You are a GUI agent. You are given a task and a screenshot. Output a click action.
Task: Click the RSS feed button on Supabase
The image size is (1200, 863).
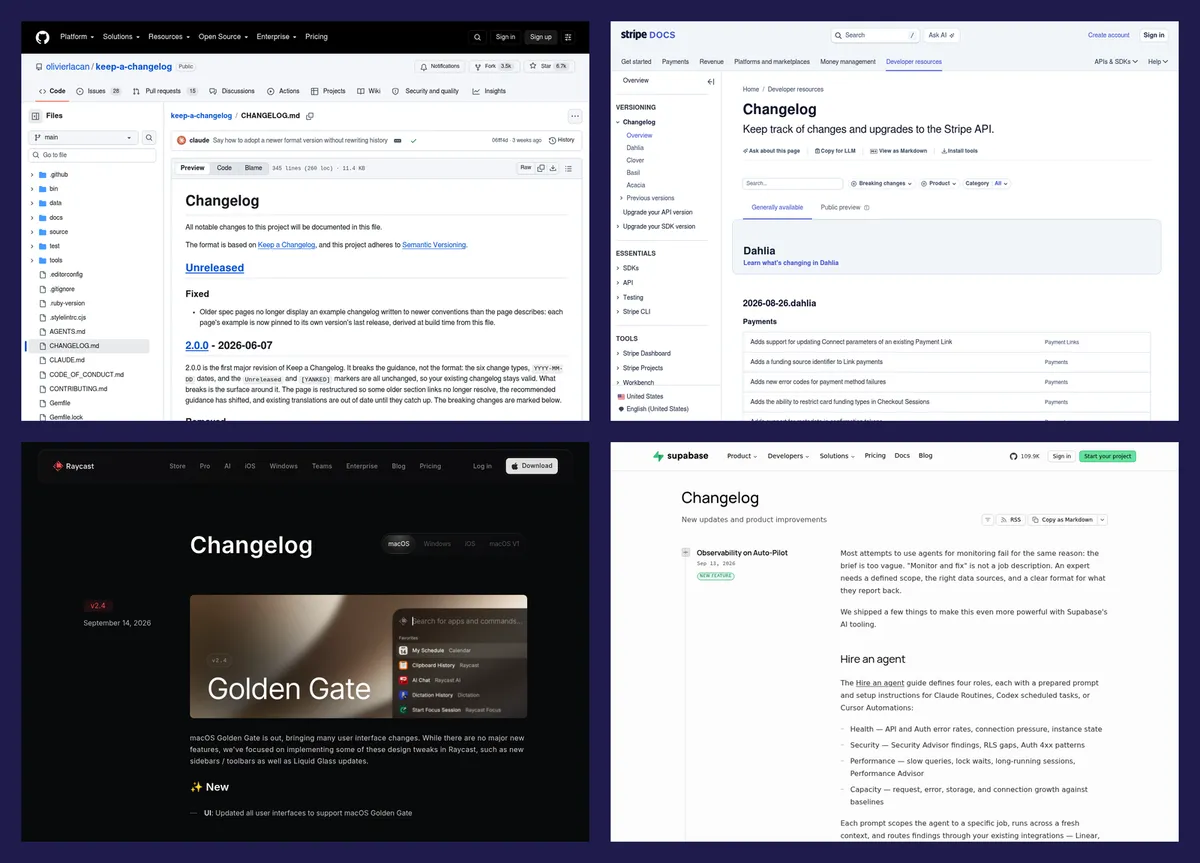click(1011, 520)
